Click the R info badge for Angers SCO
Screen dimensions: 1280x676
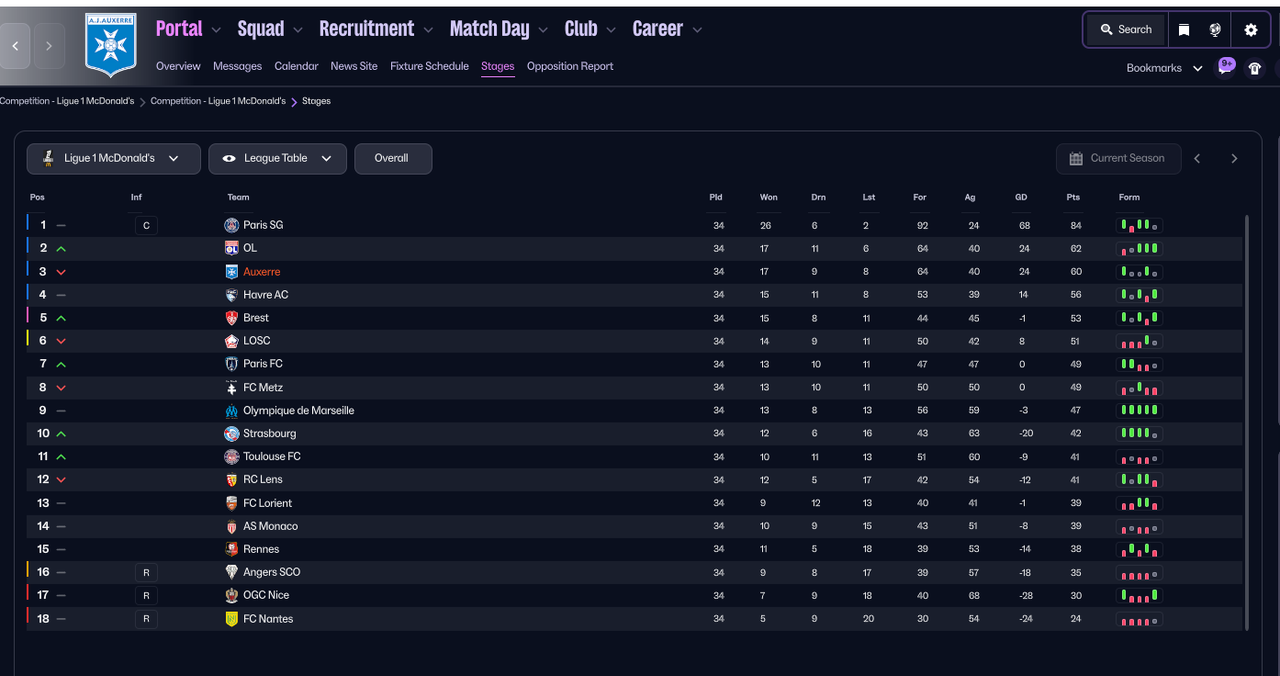click(x=146, y=572)
